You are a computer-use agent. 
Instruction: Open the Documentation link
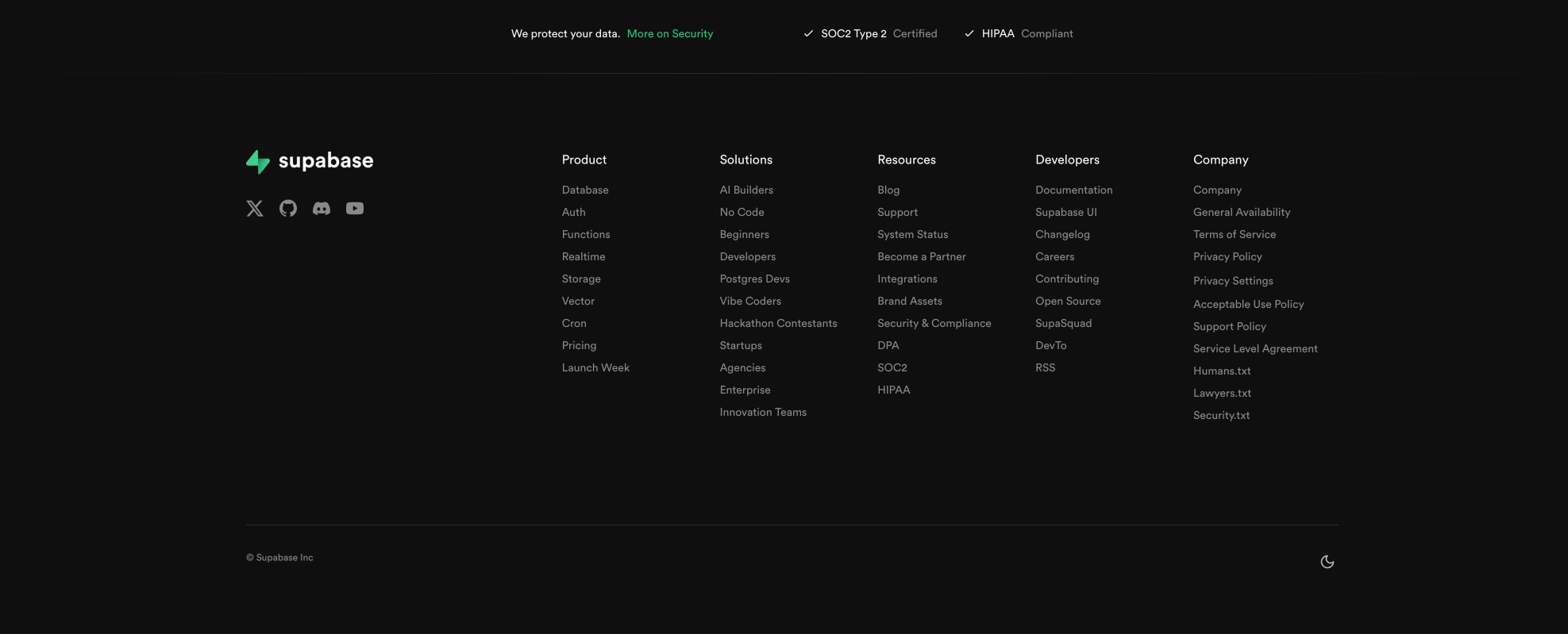point(1074,190)
